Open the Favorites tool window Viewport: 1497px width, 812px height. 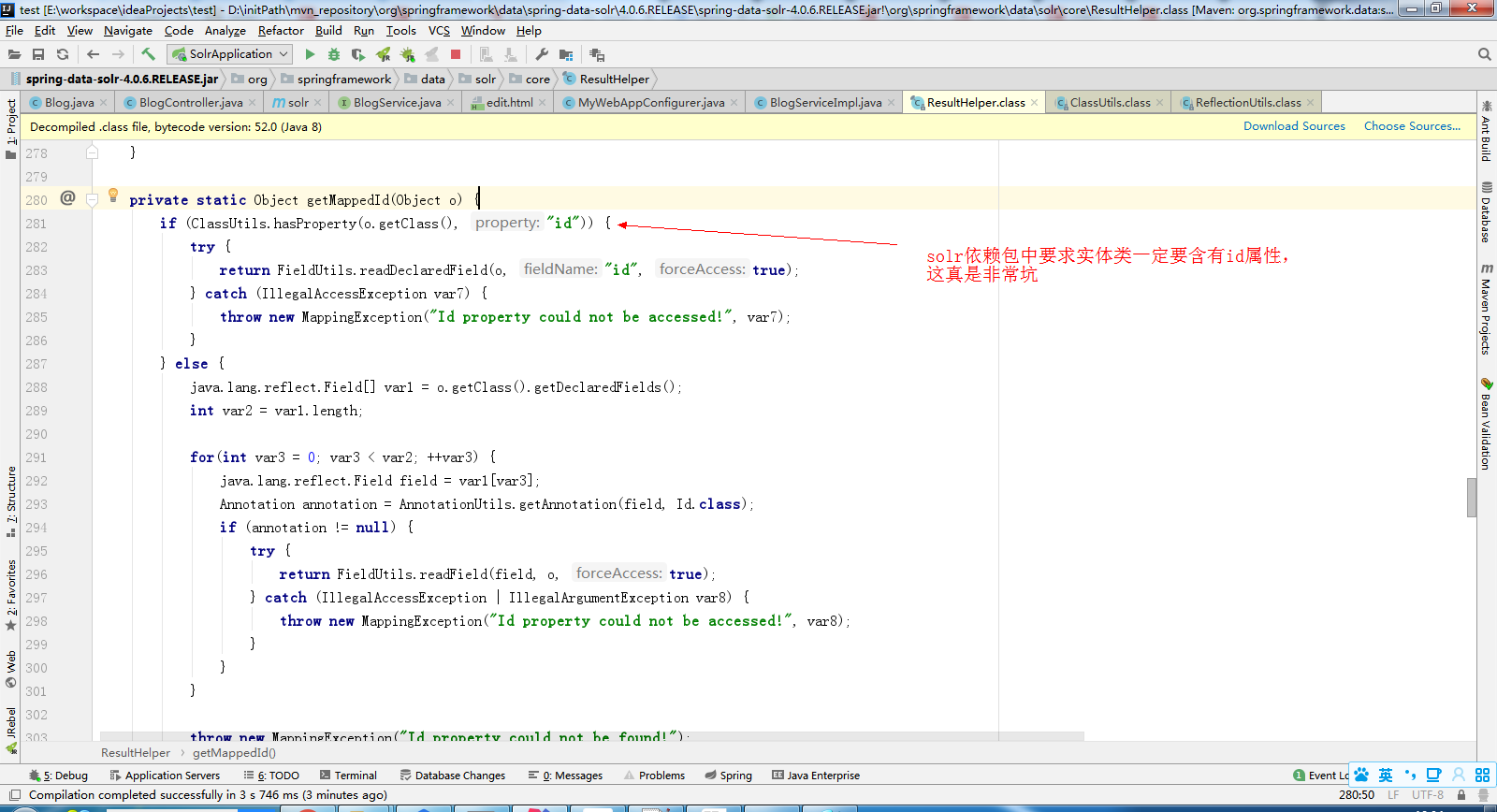[10, 595]
